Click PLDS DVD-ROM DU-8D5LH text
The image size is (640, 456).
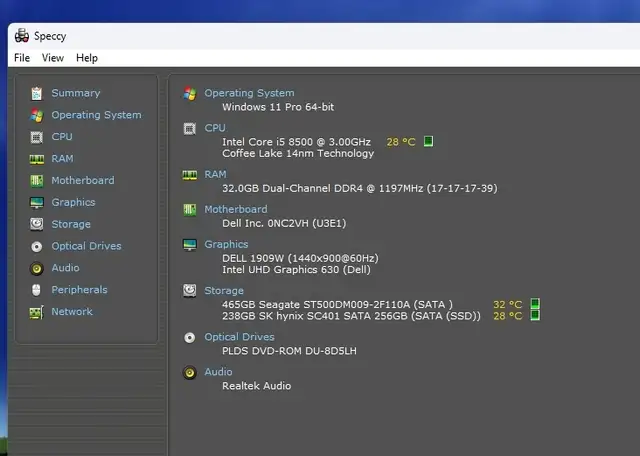pos(289,351)
